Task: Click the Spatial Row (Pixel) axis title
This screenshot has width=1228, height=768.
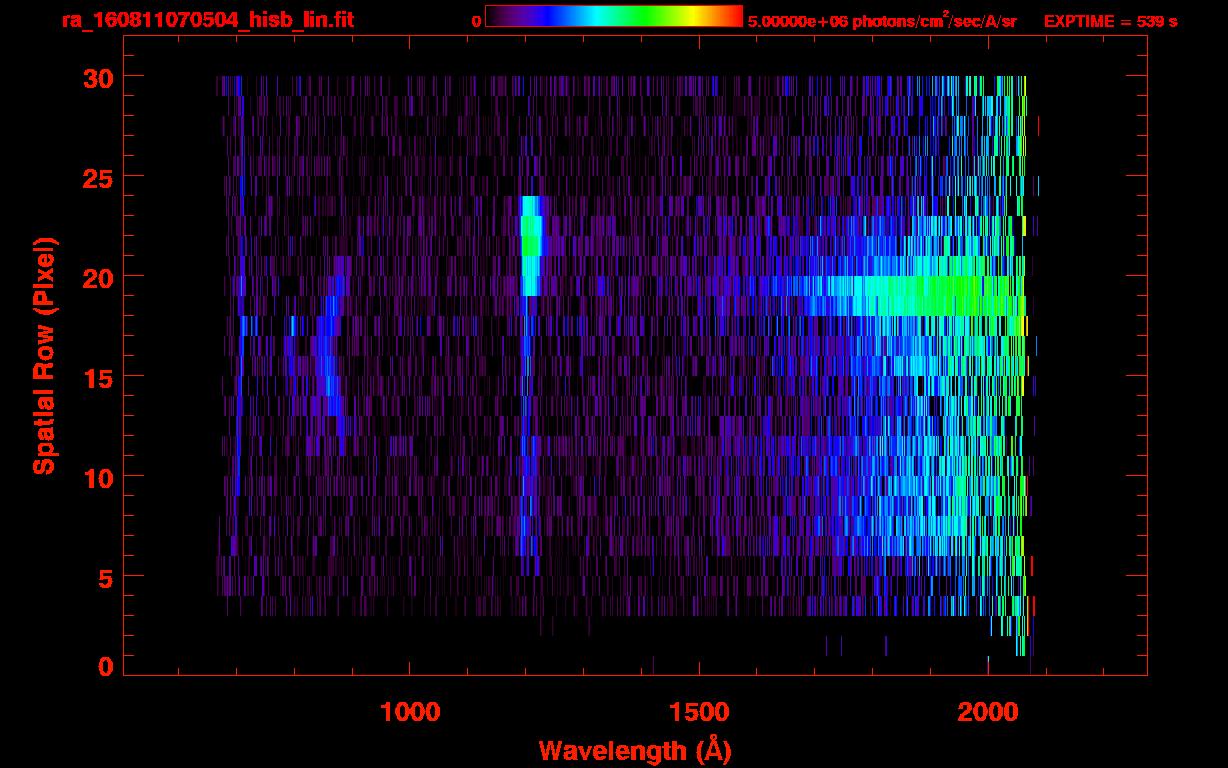Action: point(44,355)
